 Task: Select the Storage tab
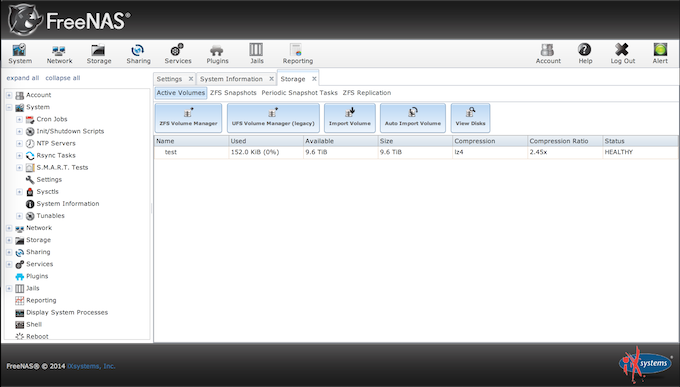tap(293, 79)
